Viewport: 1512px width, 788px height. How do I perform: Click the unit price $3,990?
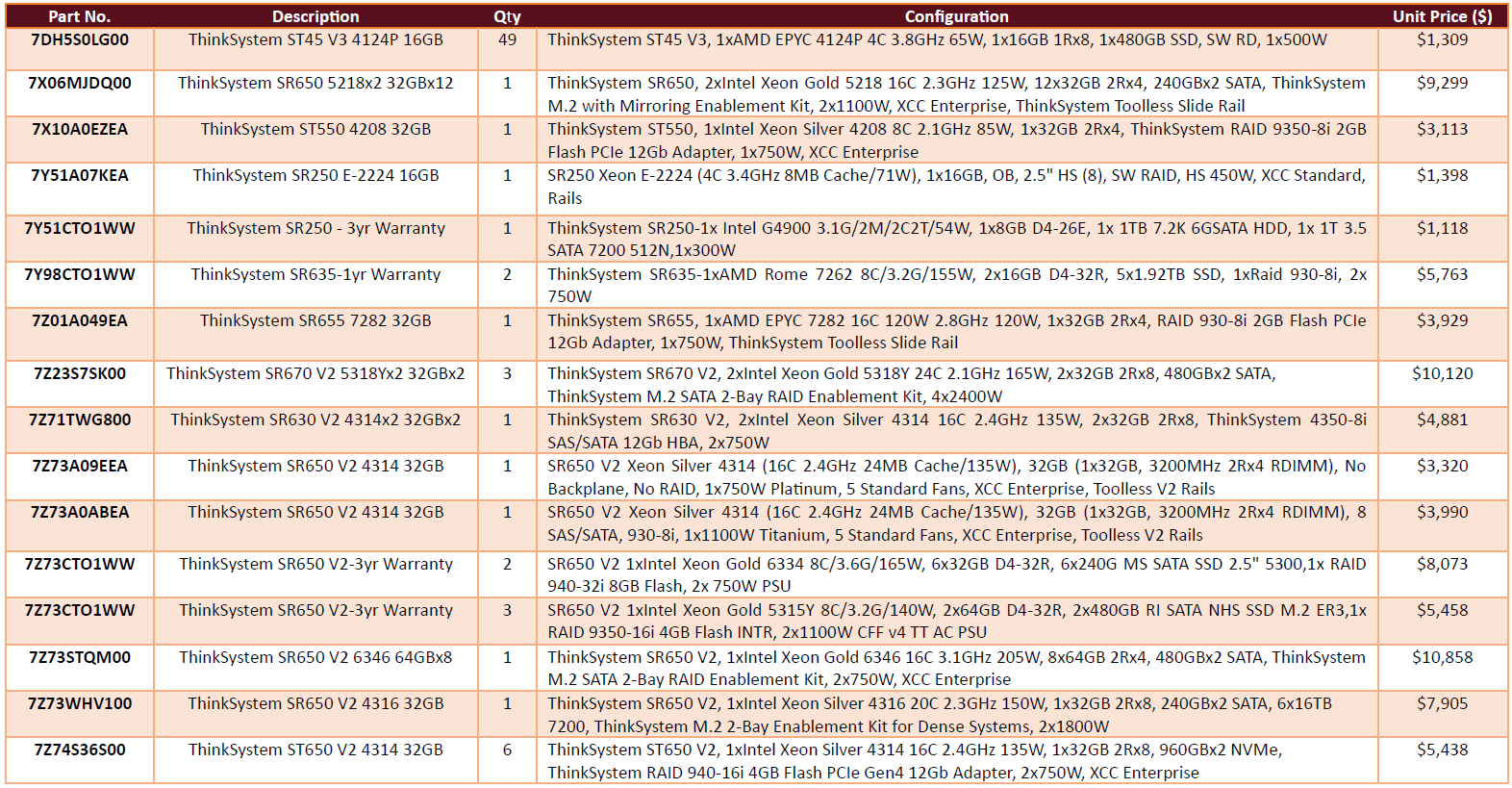click(x=1443, y=512)
